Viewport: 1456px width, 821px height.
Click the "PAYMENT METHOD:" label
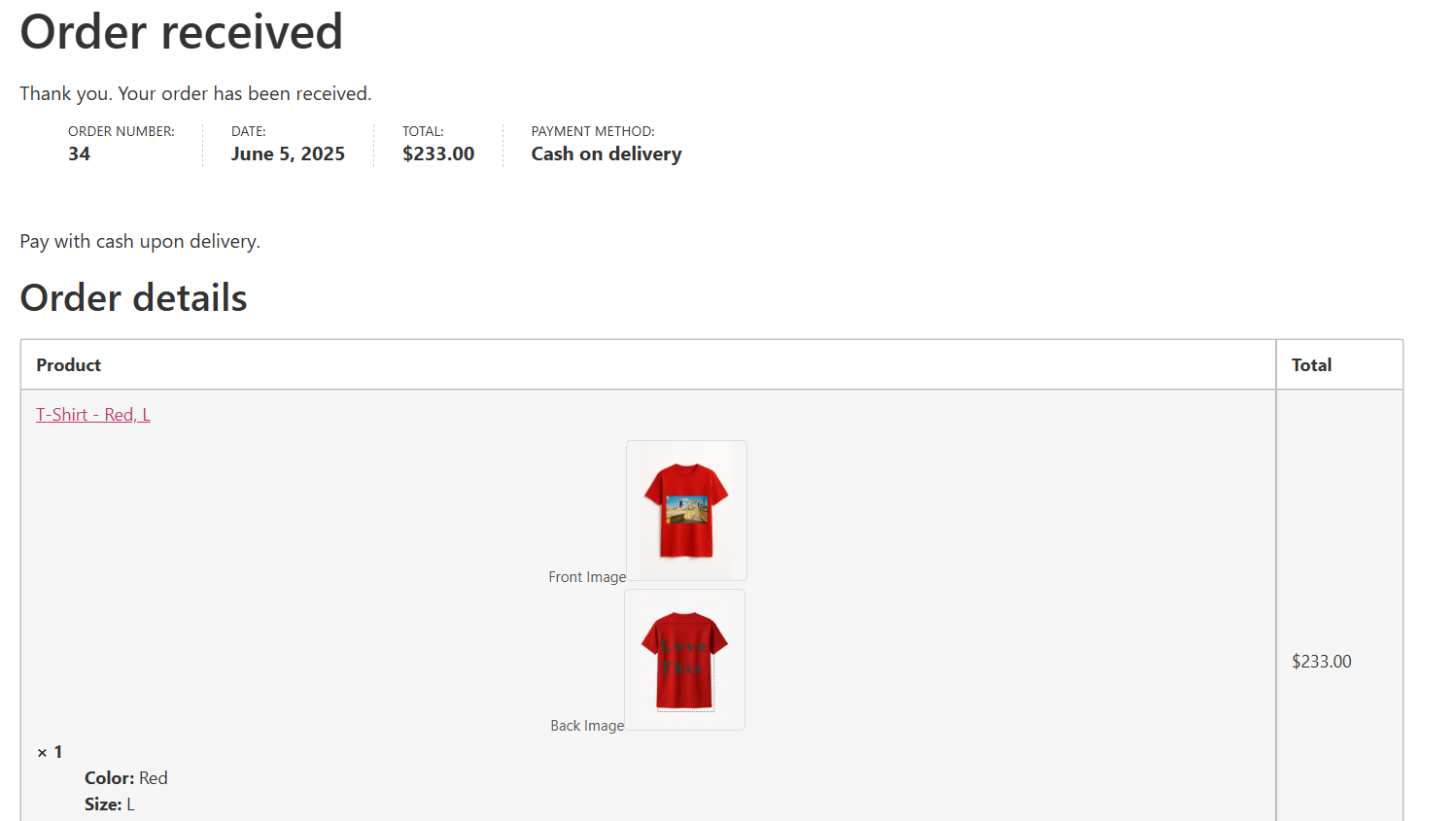[593, 131]
